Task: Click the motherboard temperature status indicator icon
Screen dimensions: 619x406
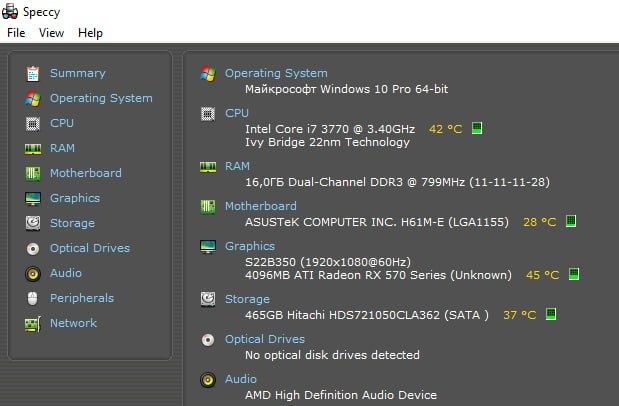Action: coord(571,221)
